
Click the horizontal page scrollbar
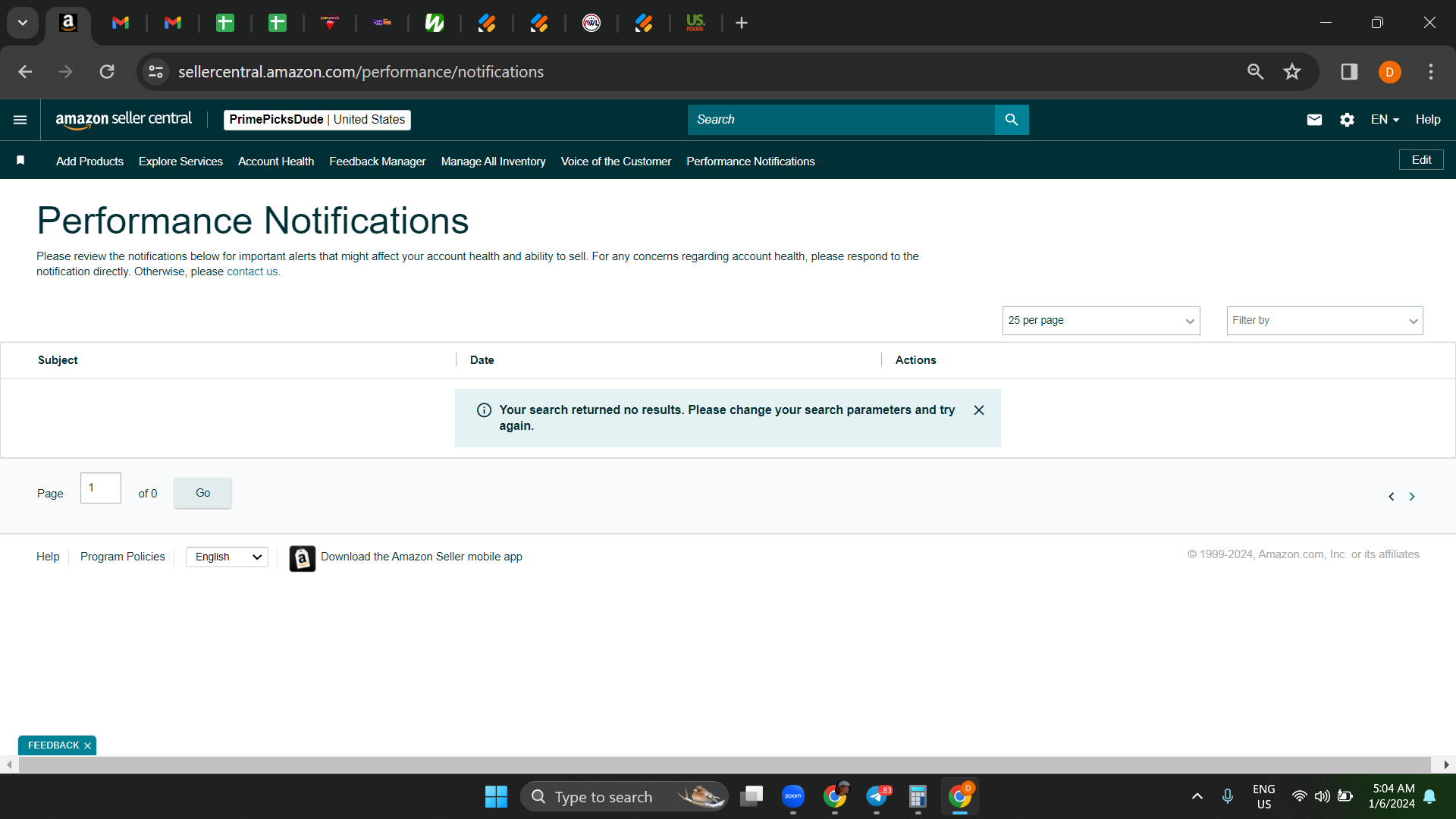[724, 765]
